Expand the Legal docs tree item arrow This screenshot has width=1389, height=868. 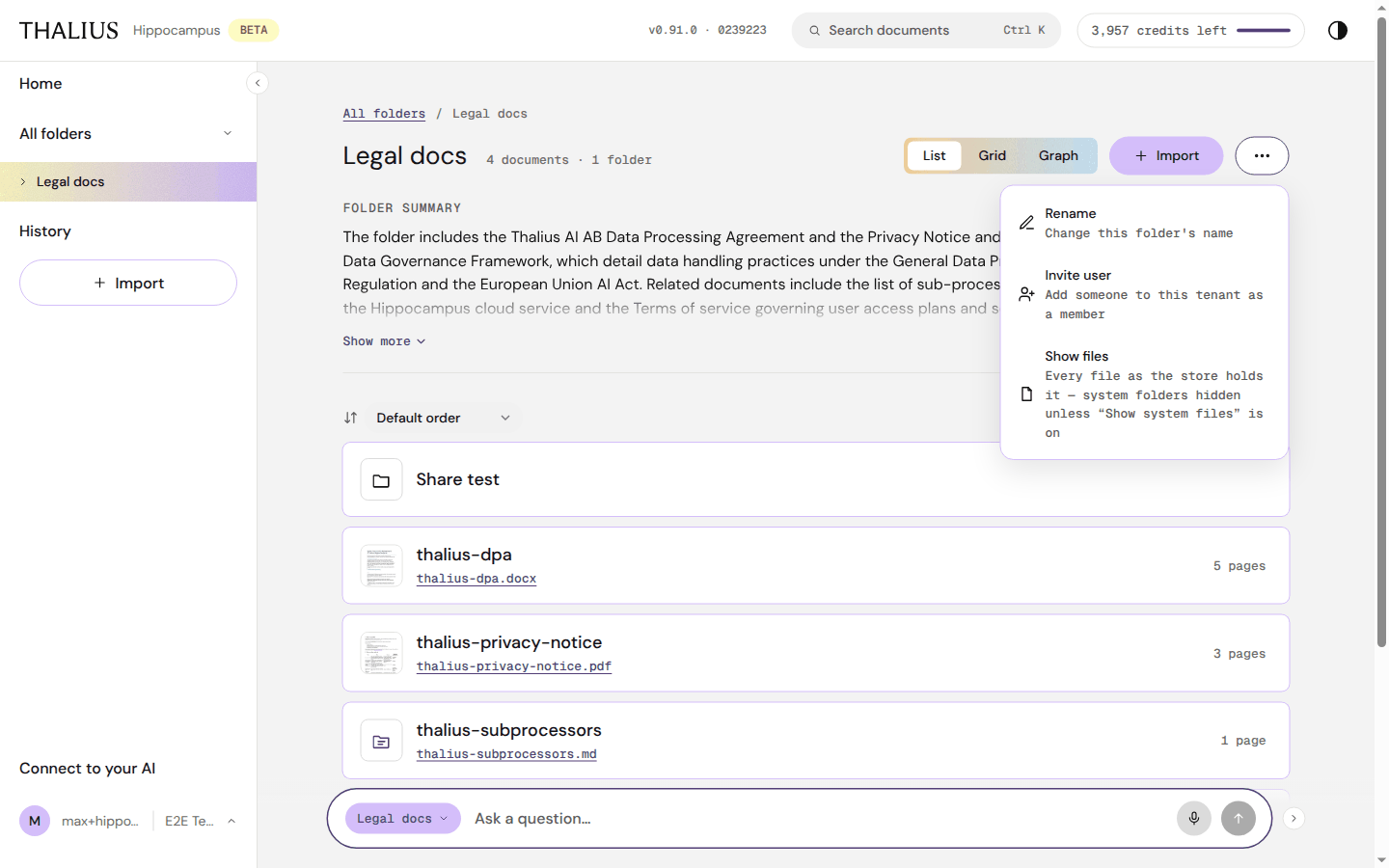[23, 181]
